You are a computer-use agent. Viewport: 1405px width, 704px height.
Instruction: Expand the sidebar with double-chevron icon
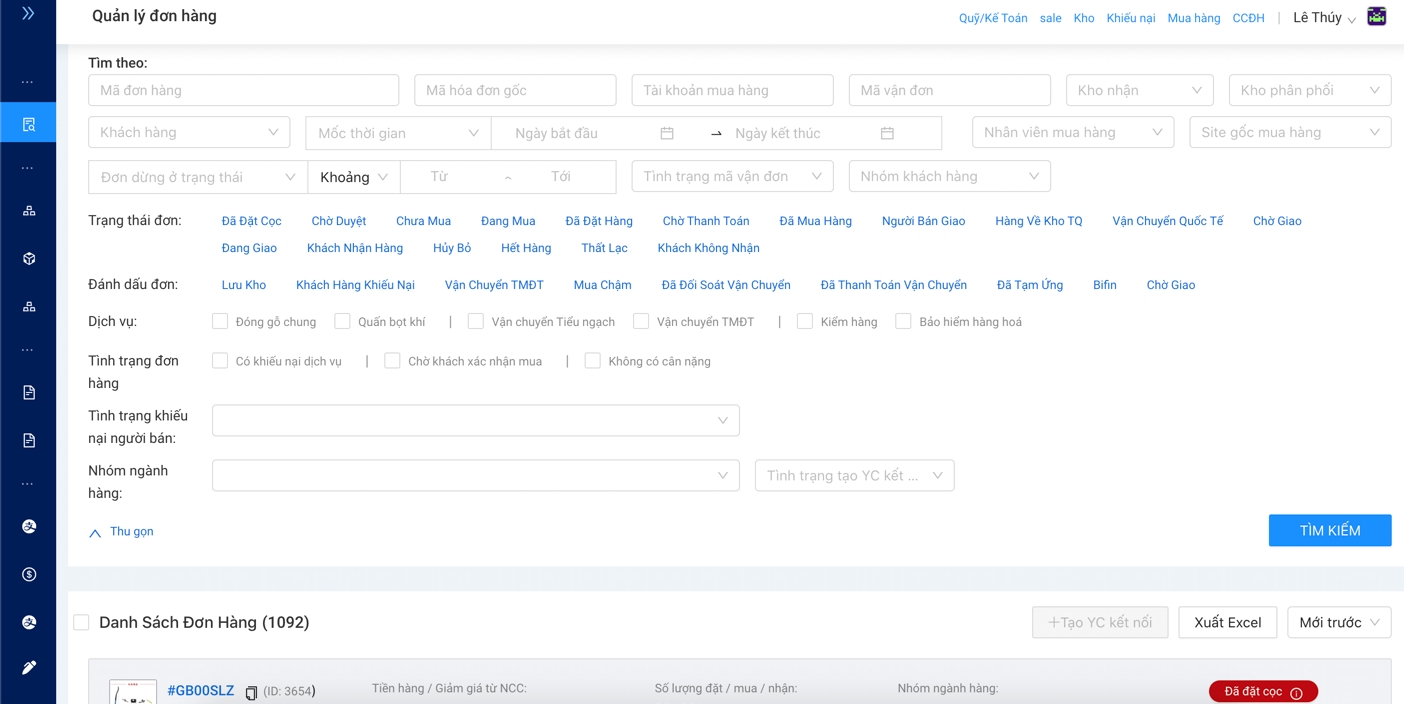(28, 14)
